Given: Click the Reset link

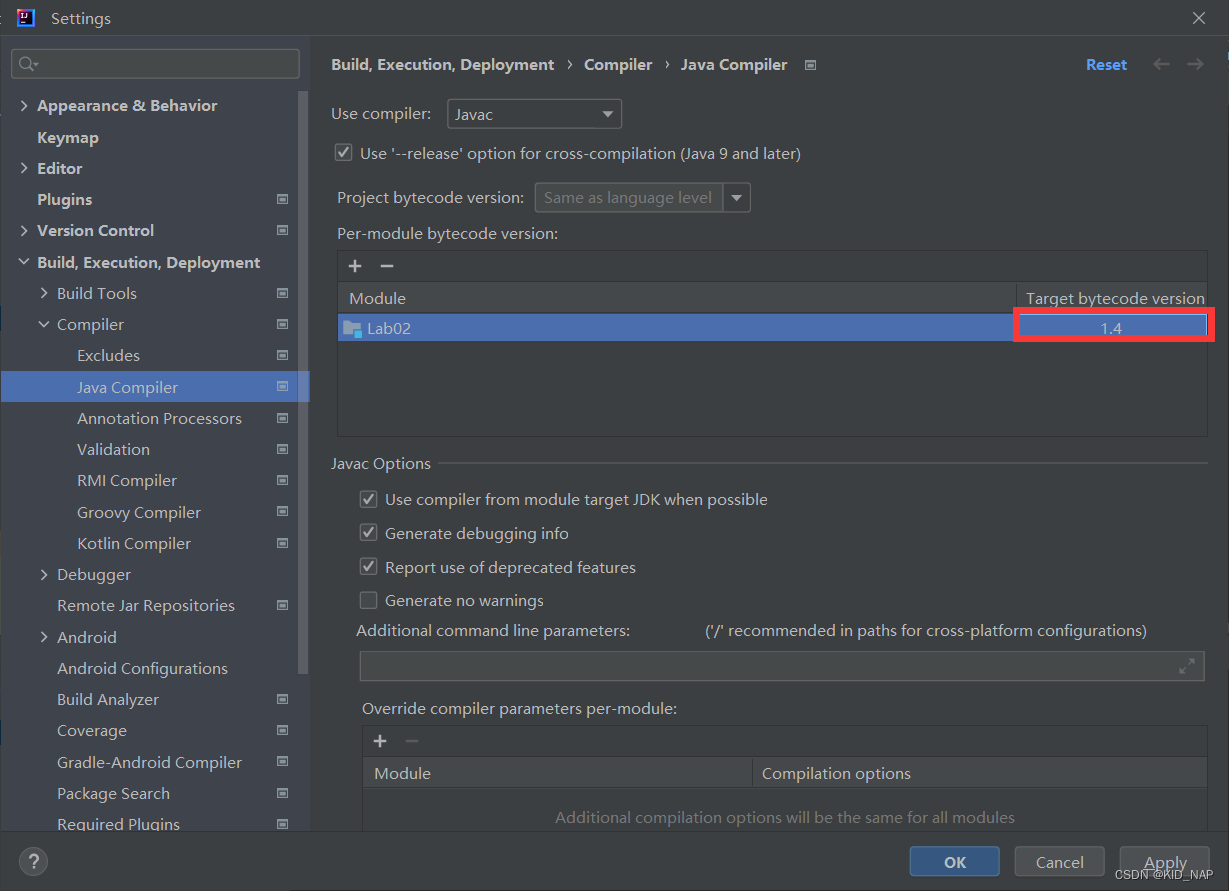Looking at the screenshot, I should click(x=1106, y=64).
